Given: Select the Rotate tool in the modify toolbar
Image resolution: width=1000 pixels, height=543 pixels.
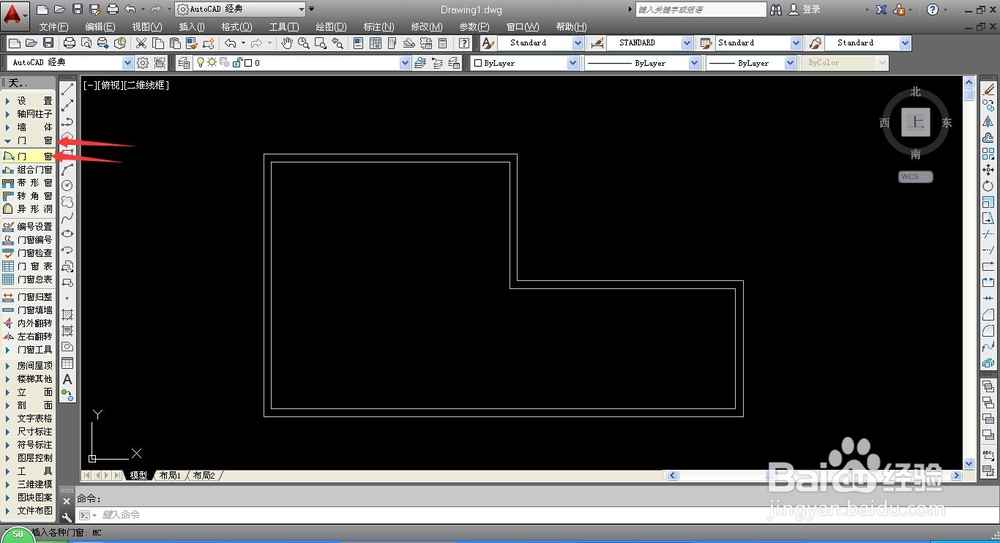Looking at the screenshot, I should coord(988,186).
